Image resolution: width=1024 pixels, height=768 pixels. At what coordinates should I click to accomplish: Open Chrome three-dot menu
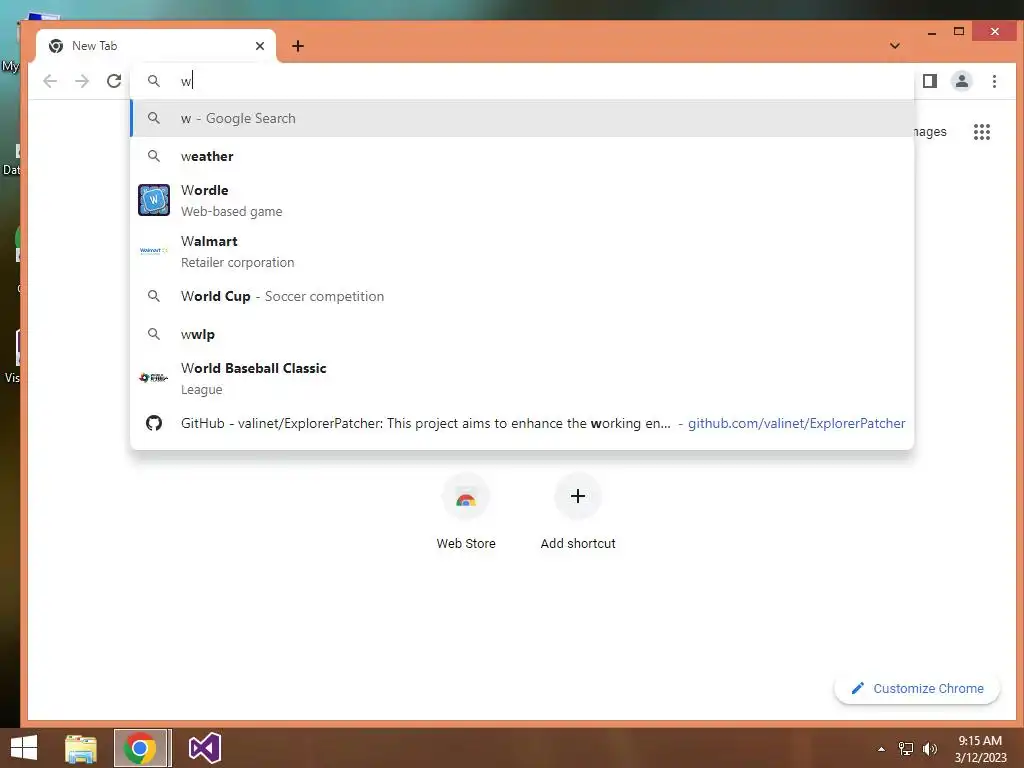pyautogui.click(x=994, y=81)
